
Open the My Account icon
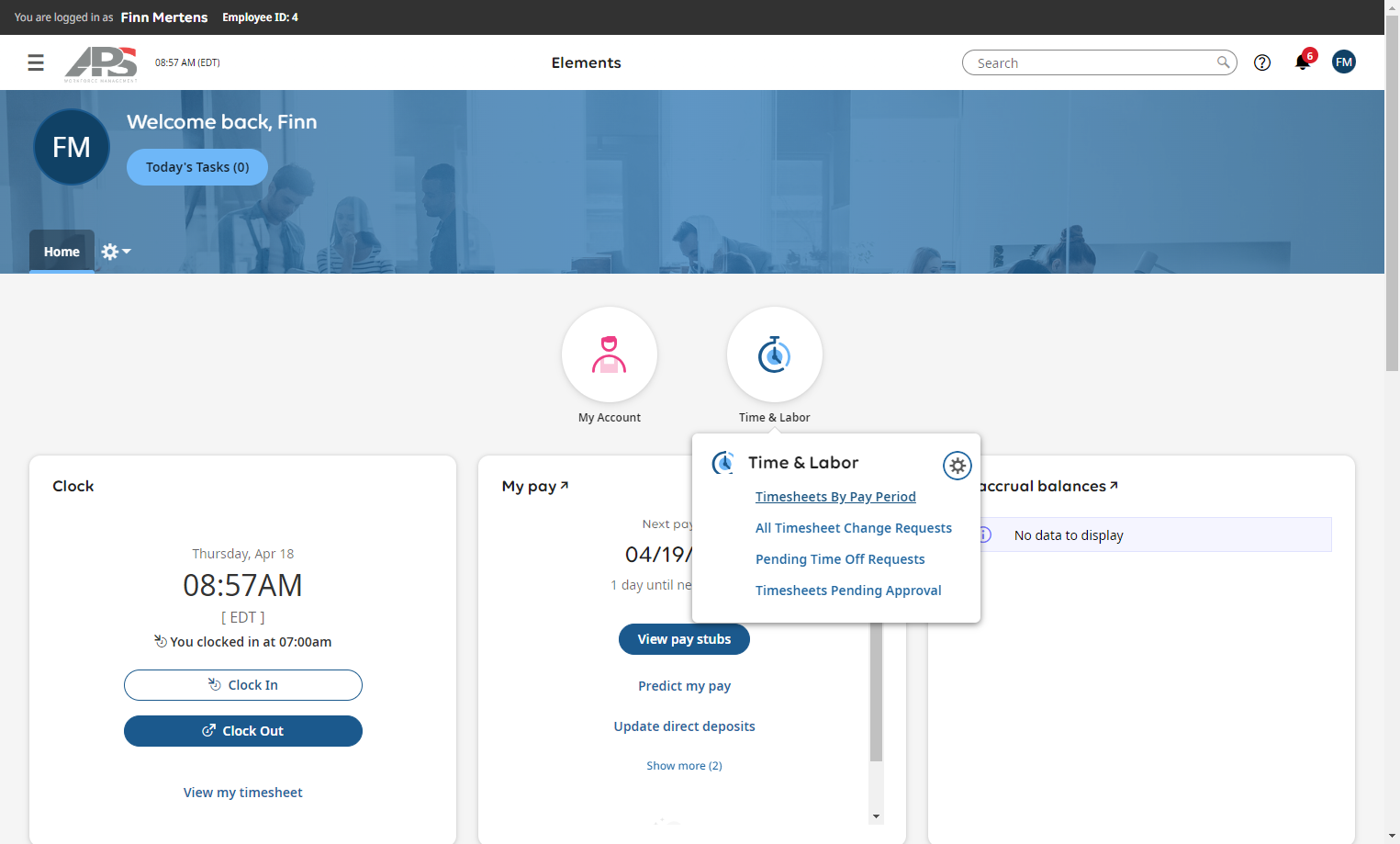pyautogui.click(x=610, y=354)
